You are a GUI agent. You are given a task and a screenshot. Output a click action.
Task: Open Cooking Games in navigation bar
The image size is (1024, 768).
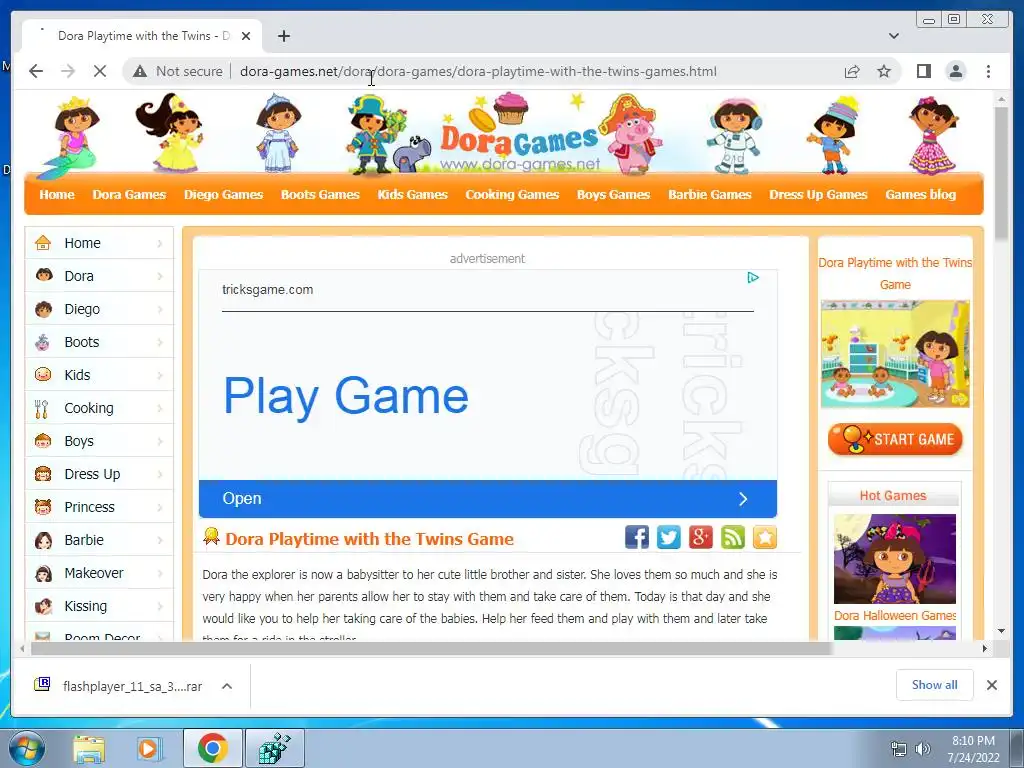click(512, 195)
